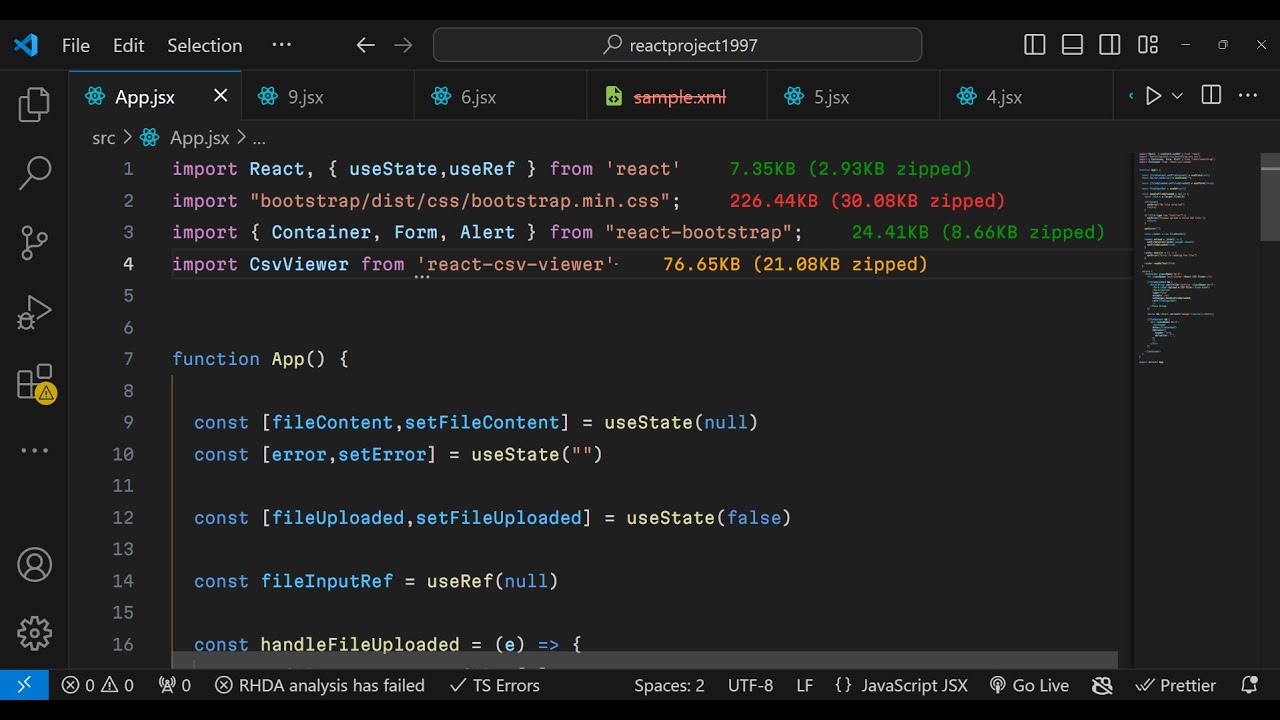The height and width of the screenshot is (720, 1280).
Task: Open the Run and Debug view
Action: coord(34,312)
